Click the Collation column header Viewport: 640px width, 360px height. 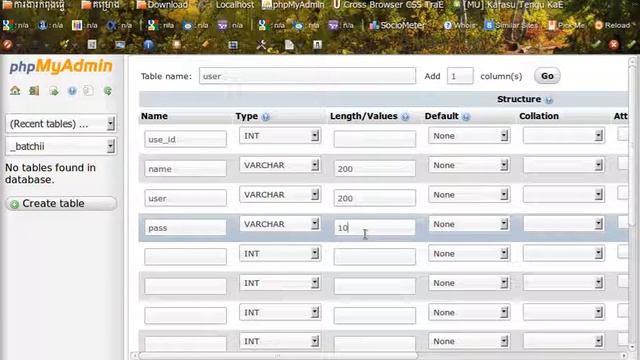[x=539, y=116]
